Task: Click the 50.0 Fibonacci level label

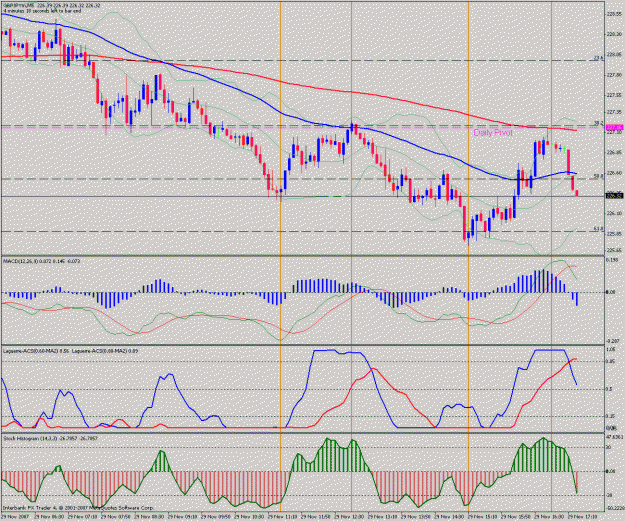Action: [599, 176]
